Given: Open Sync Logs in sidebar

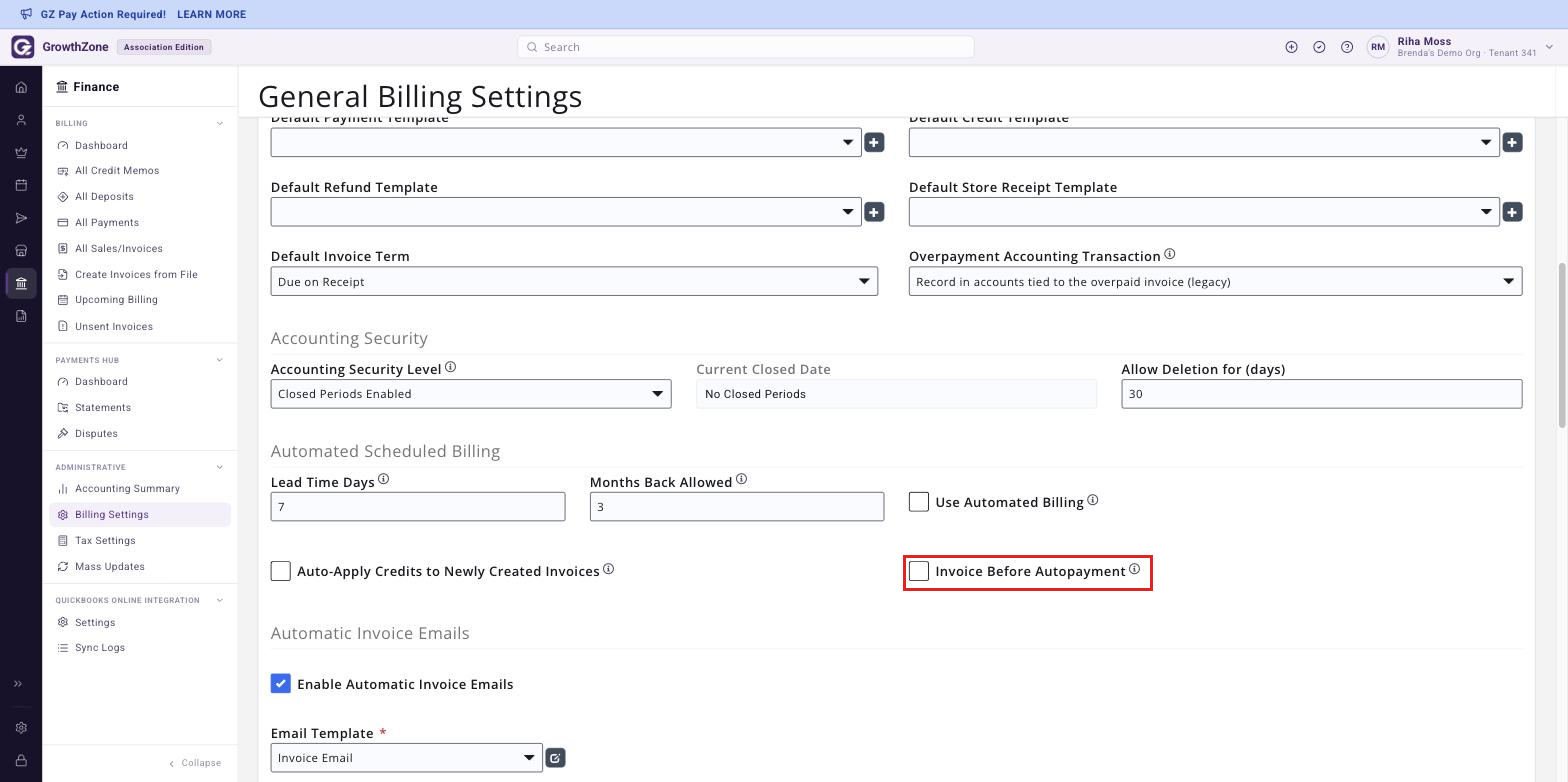Looking at the screenshot, I should pyautogui.click(x=100, y=648).
